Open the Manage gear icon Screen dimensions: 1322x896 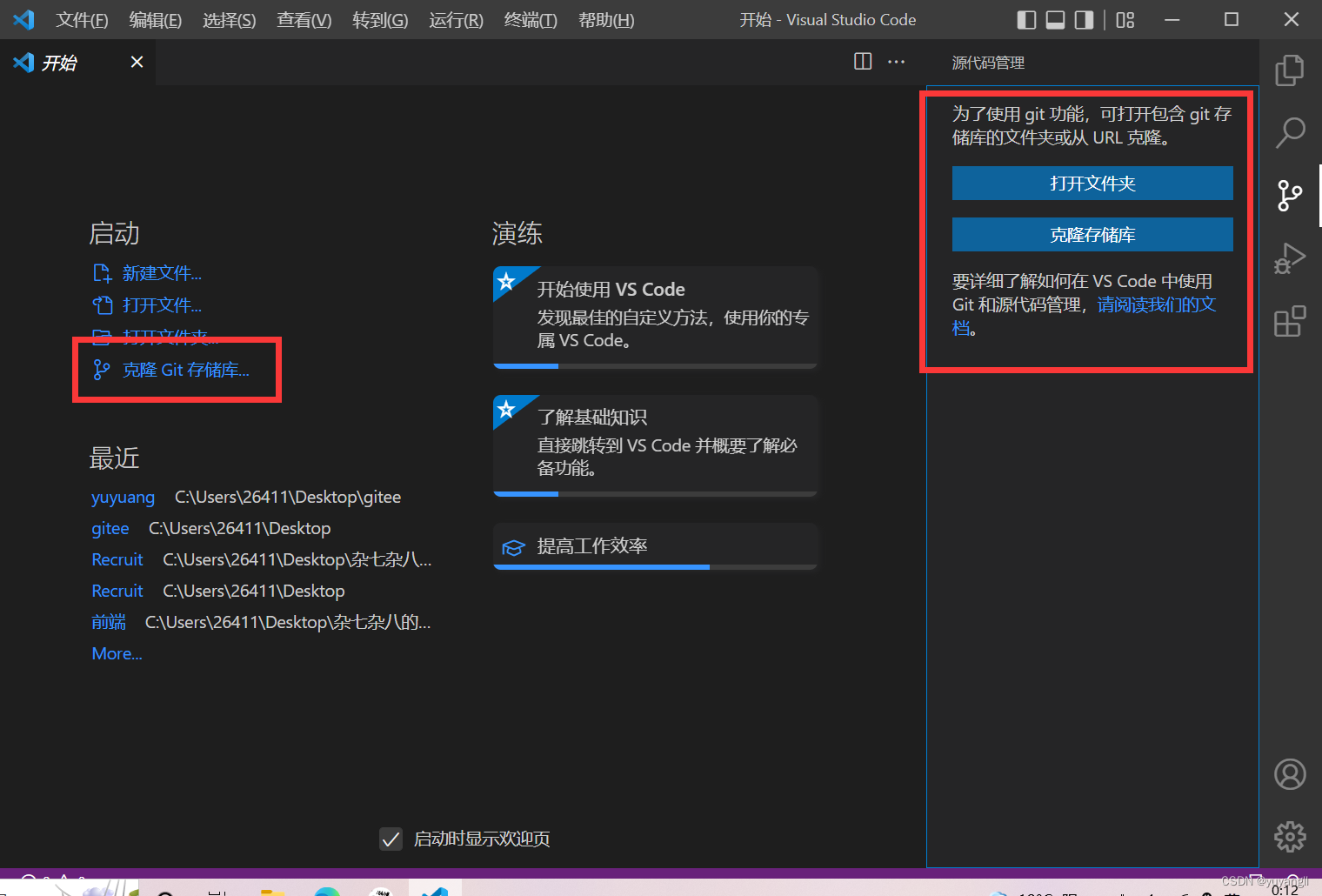pos(1290,837)
